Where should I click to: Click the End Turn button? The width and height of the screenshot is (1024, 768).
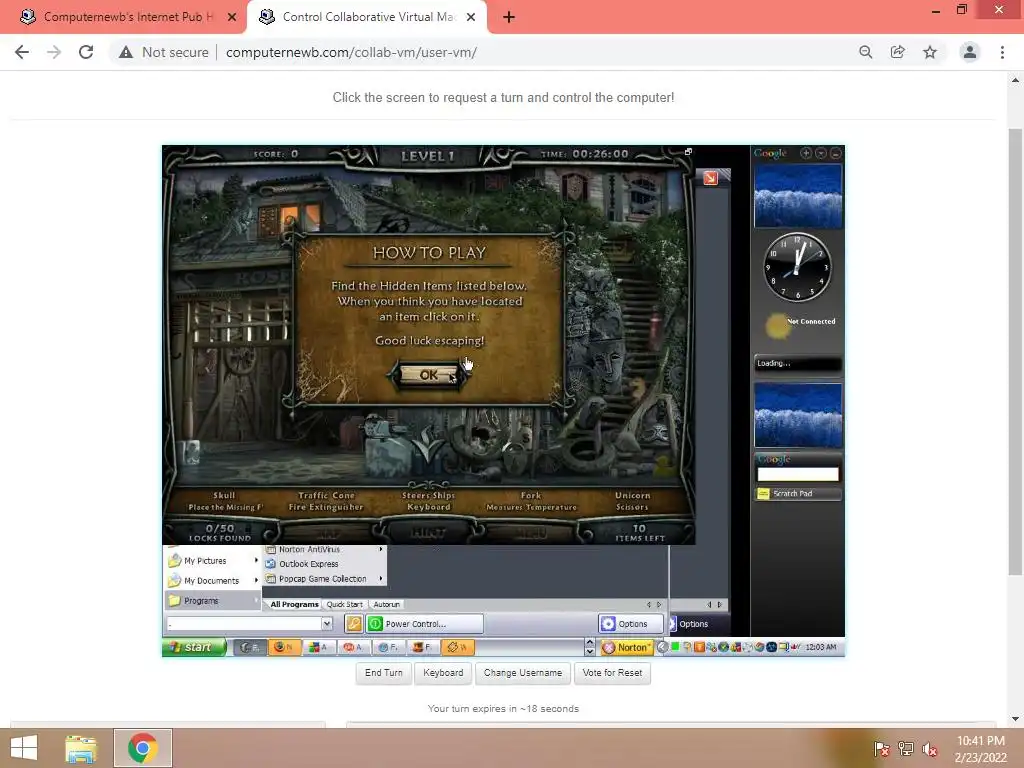383,673
